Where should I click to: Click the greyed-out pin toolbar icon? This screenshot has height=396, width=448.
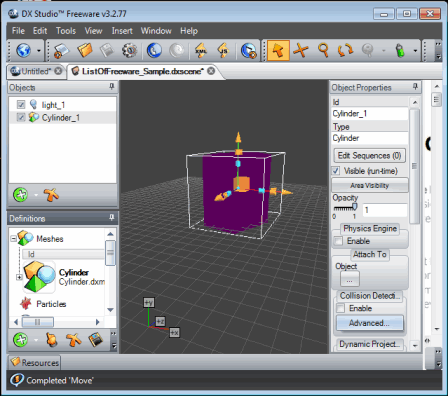368,50
